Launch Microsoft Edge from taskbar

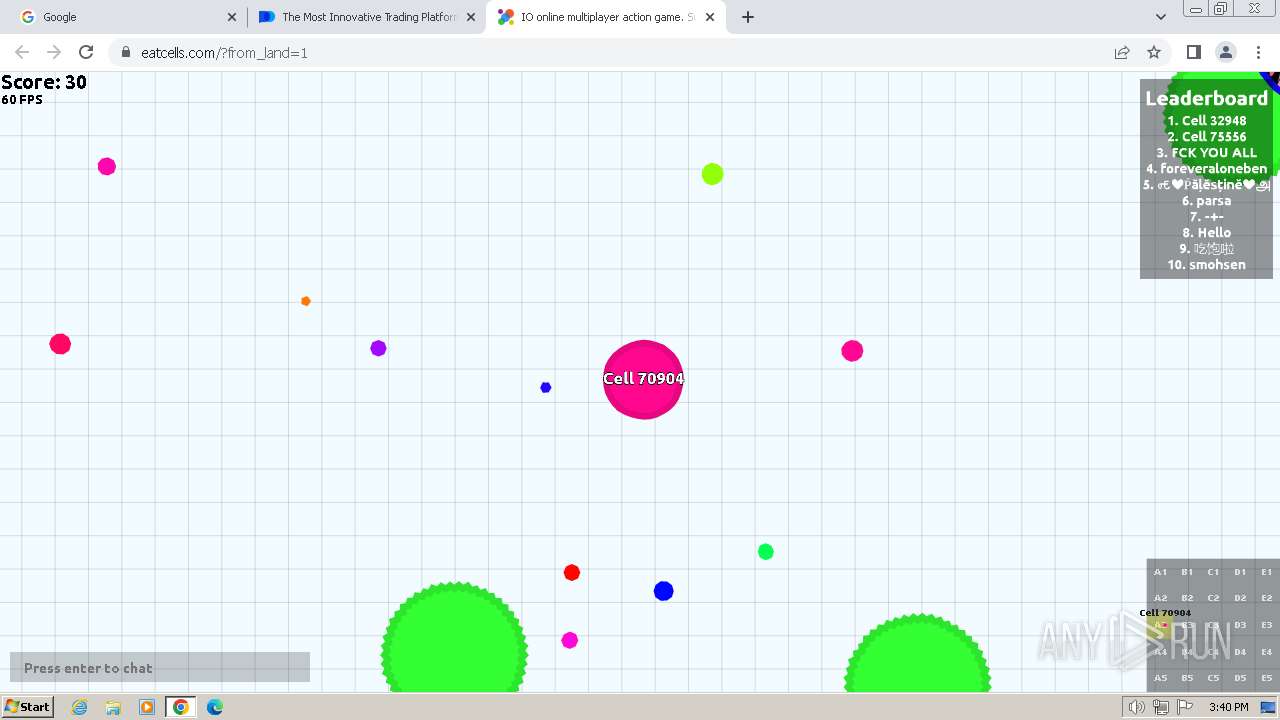(215, 707)
